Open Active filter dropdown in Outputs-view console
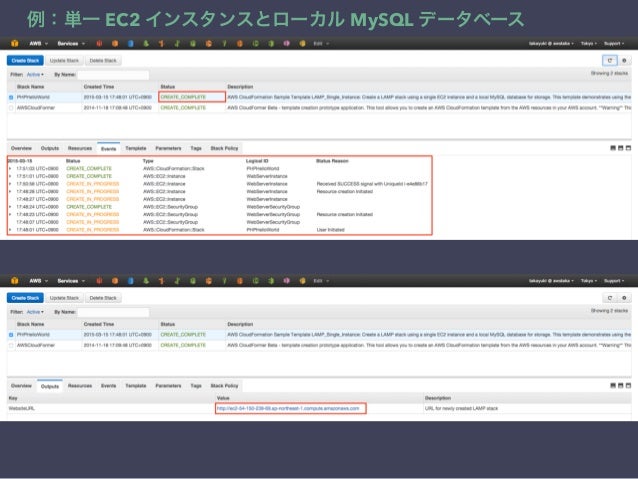The height and width of the screenshot is (479, 638). tap(35, 312)
